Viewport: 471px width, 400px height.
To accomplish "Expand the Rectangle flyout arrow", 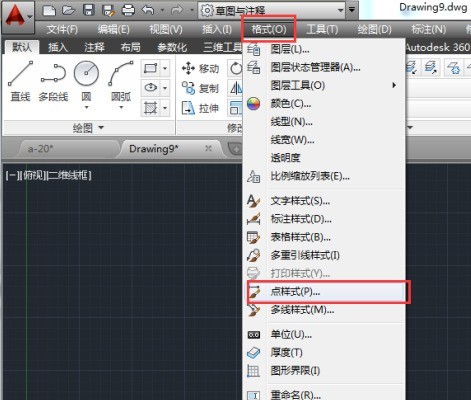I will point(165,69).
